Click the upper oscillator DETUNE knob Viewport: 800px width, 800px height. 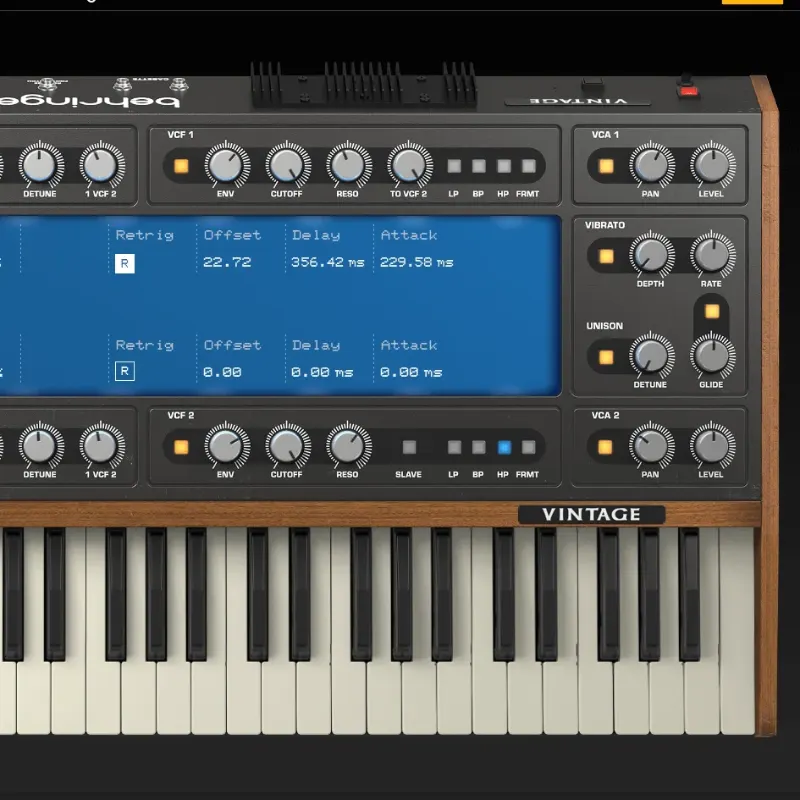pyautogui.click(x=40, y=165)
